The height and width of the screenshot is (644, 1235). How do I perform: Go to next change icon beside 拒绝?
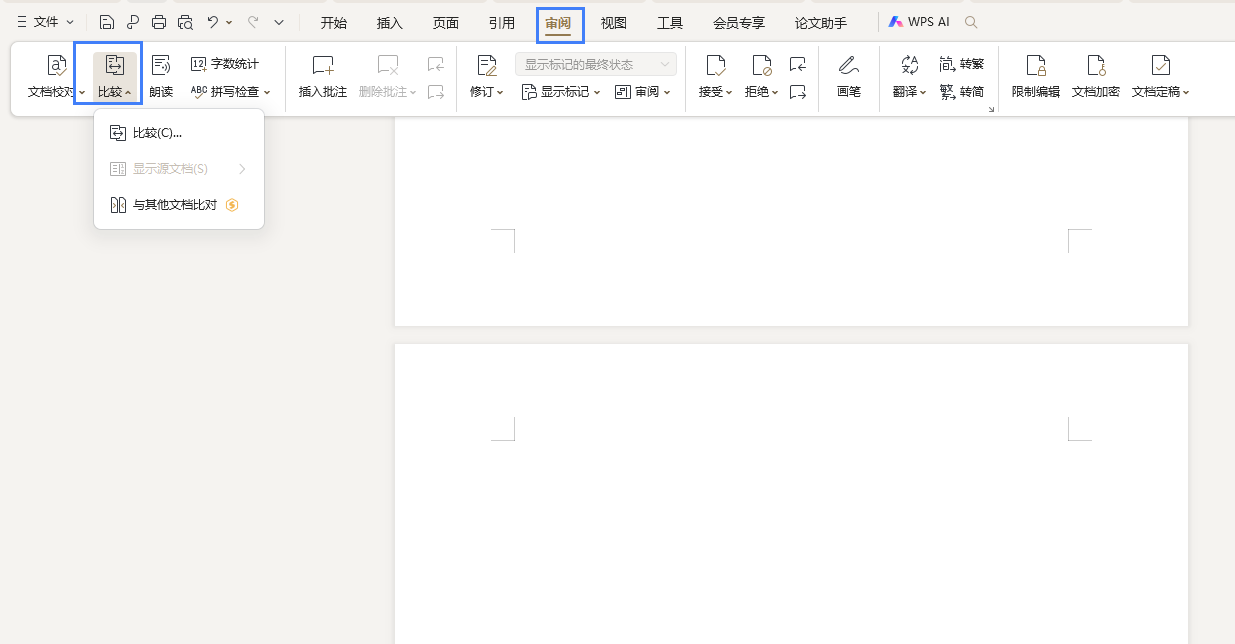[x=797, y=92]
